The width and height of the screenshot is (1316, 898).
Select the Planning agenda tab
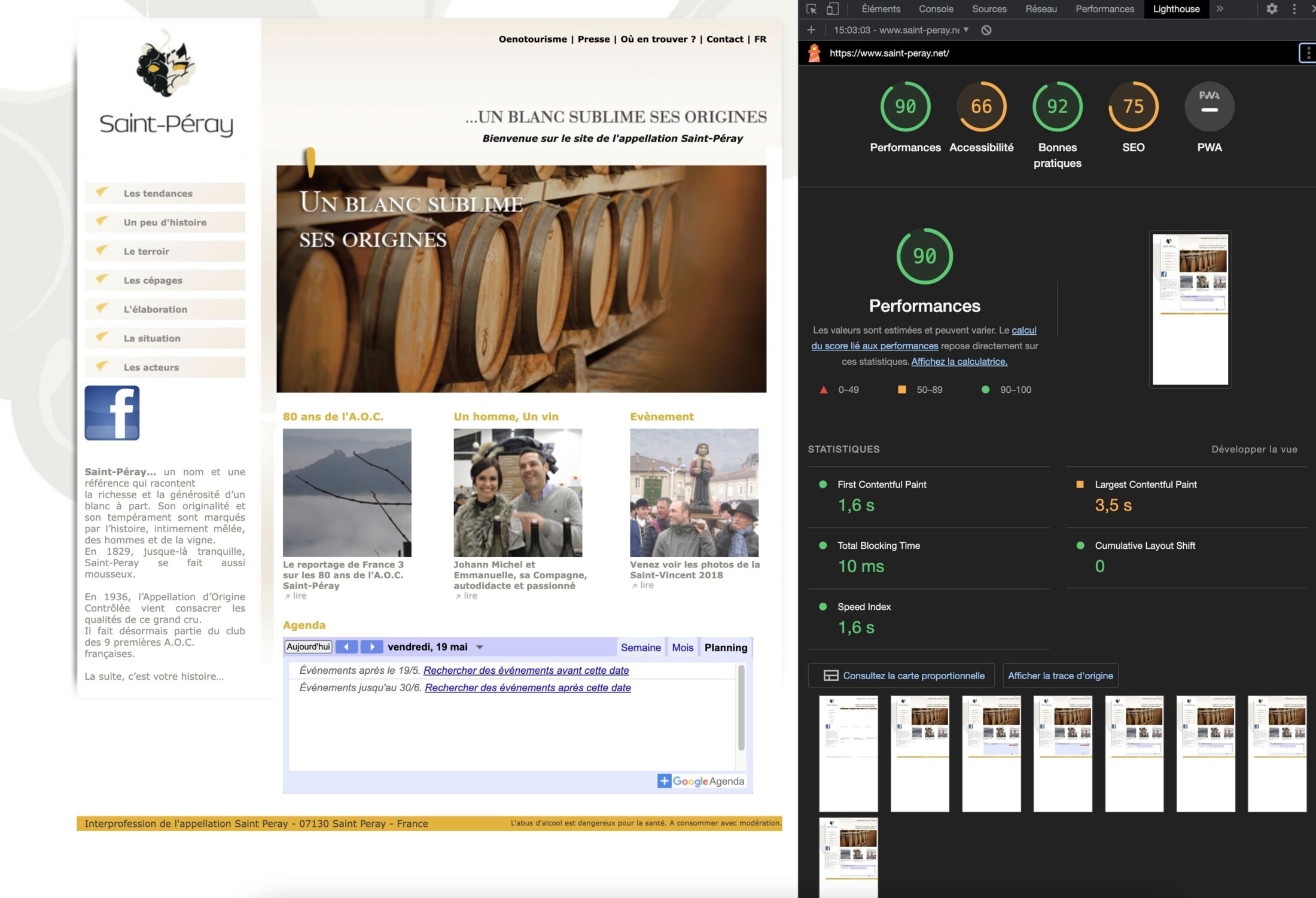click(x=726, y=647)
